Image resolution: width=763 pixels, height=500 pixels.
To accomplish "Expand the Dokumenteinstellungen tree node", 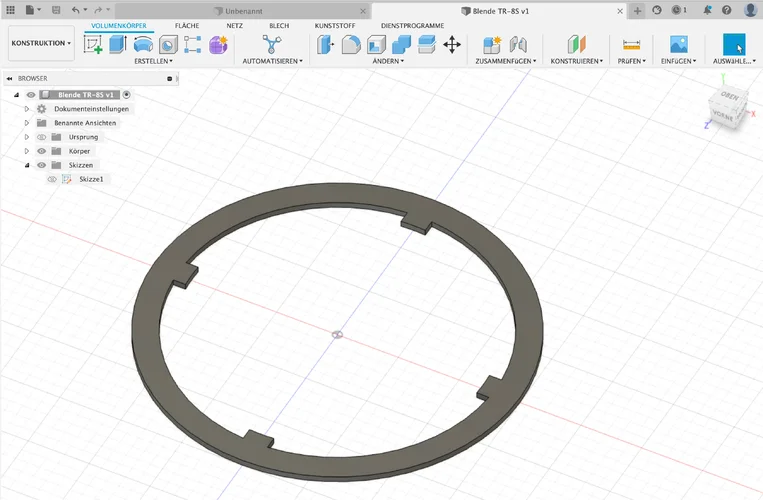I will [28, 109].
